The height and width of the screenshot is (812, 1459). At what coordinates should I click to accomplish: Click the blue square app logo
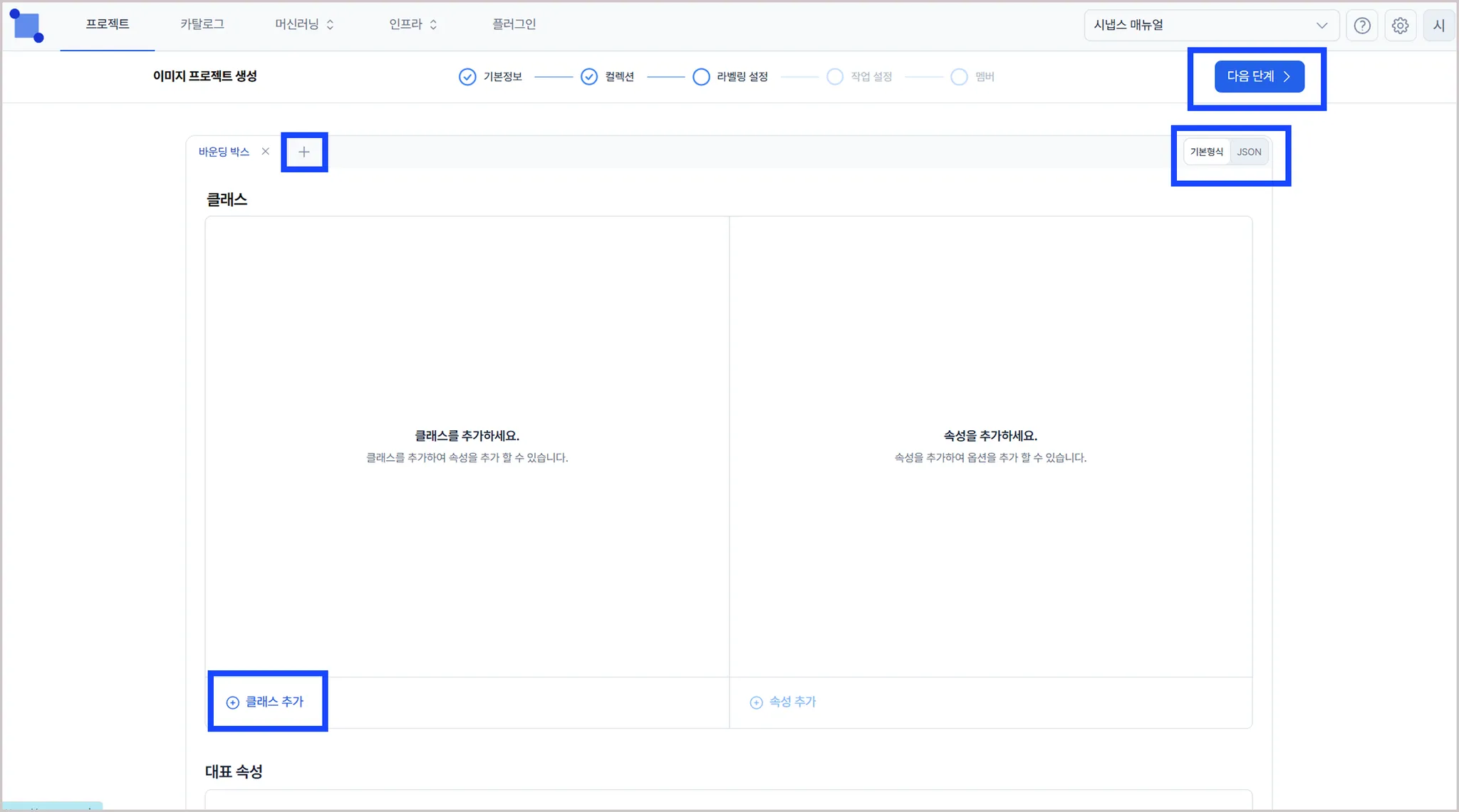click(27, 26)
